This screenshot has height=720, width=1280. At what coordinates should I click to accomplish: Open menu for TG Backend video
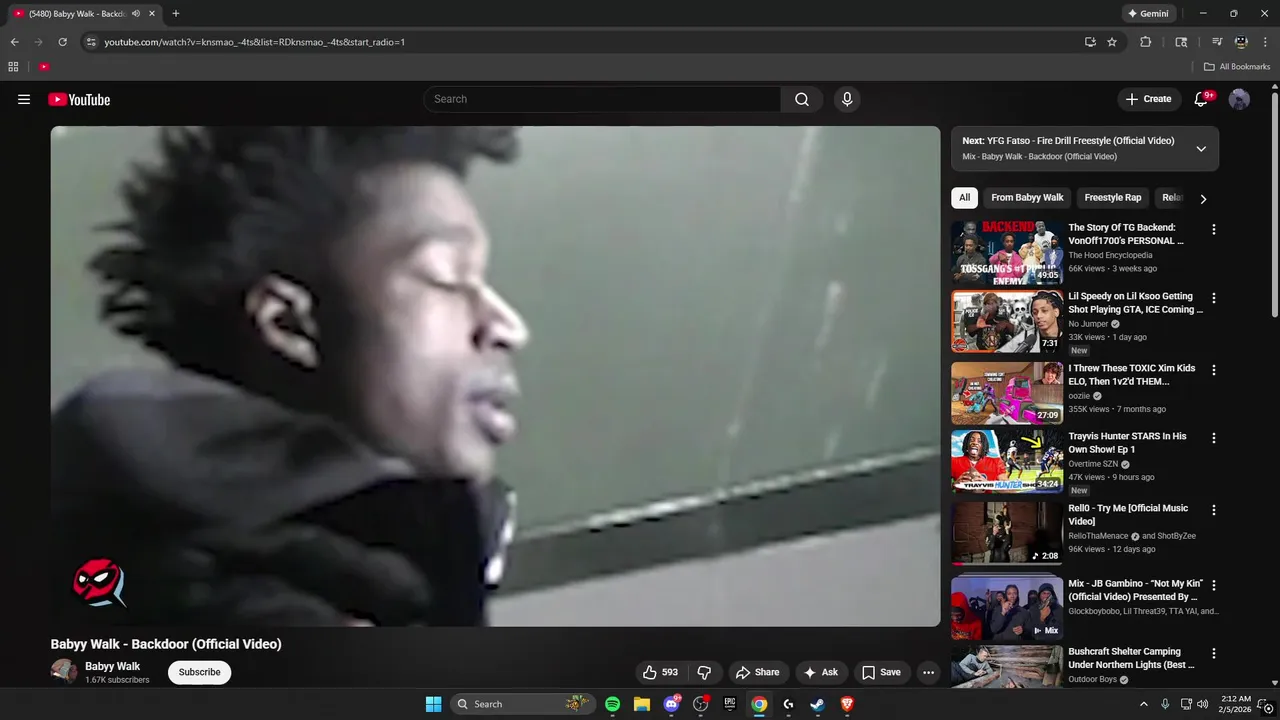tap(1214, 229)
